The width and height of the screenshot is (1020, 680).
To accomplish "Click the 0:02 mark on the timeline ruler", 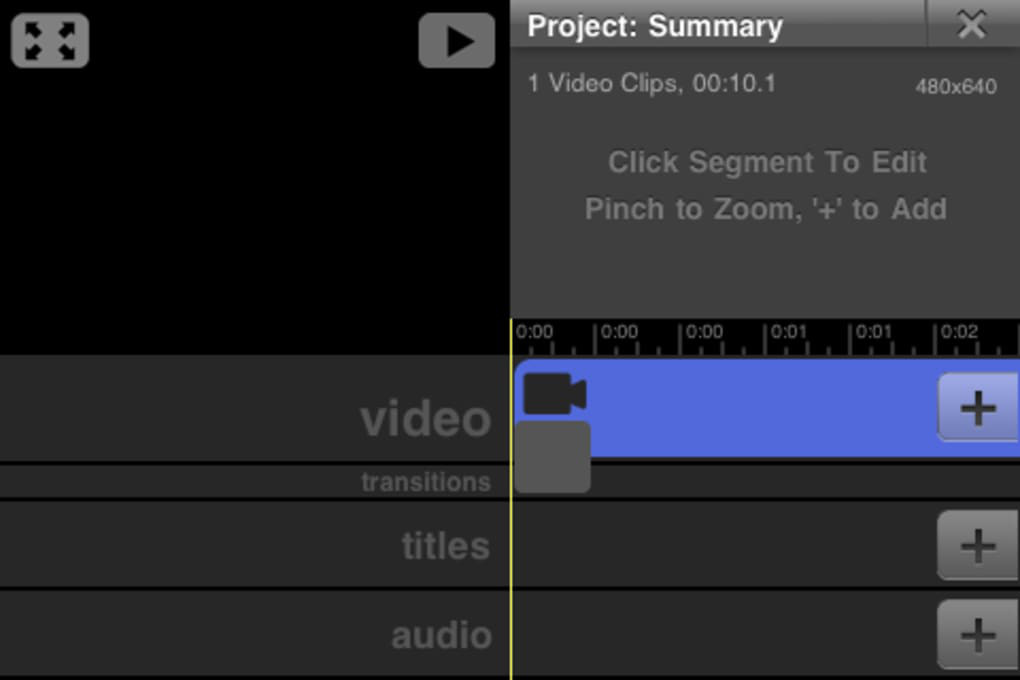I will (x=958, y=333).
